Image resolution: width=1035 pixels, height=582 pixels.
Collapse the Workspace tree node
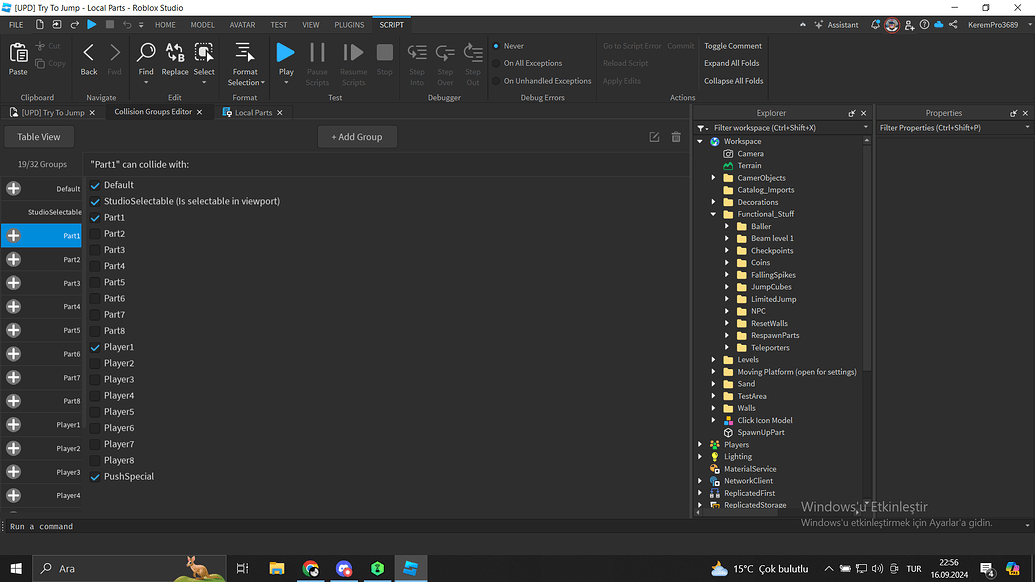tap(700, 141)
